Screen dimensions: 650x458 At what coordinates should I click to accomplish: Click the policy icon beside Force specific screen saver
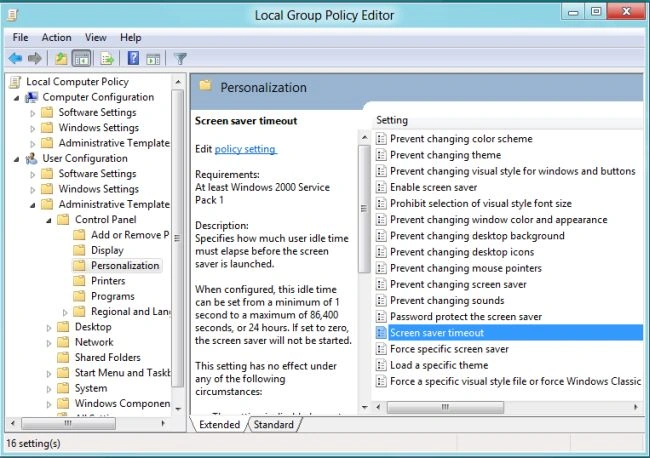381,349
